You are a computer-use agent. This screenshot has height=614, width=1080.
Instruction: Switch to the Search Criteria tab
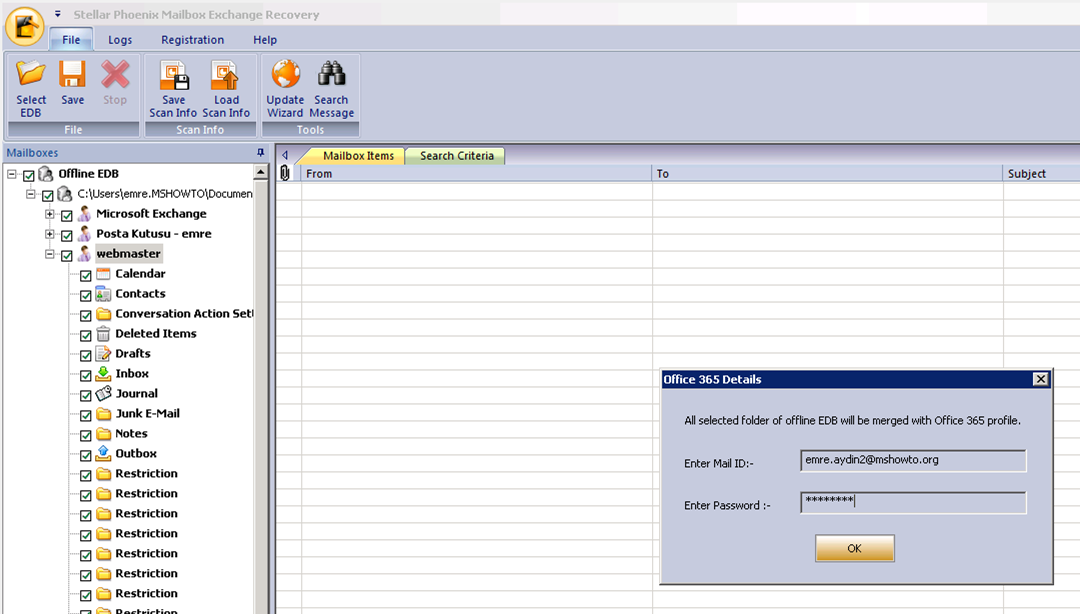[x=457, y=156]
